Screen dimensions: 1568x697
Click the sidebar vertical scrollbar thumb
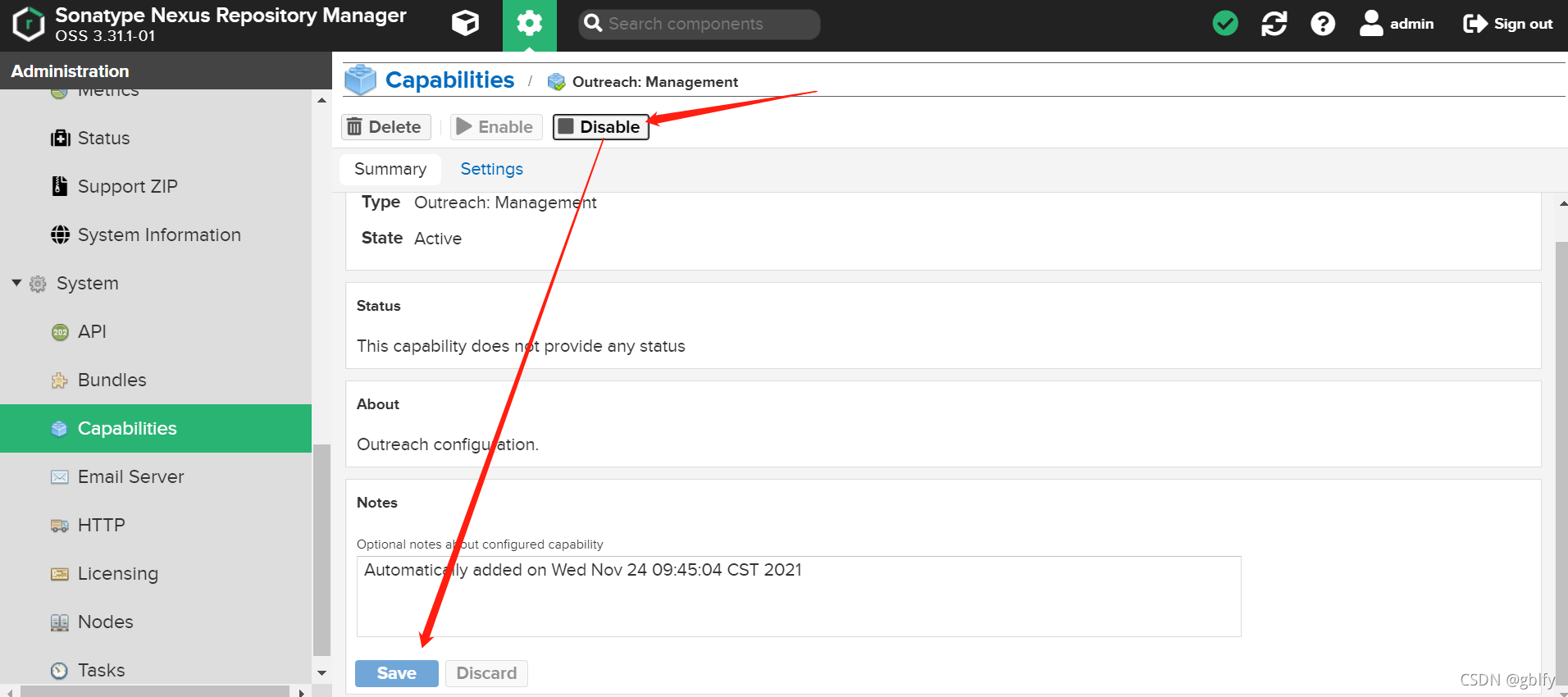(x=321, y=549)
